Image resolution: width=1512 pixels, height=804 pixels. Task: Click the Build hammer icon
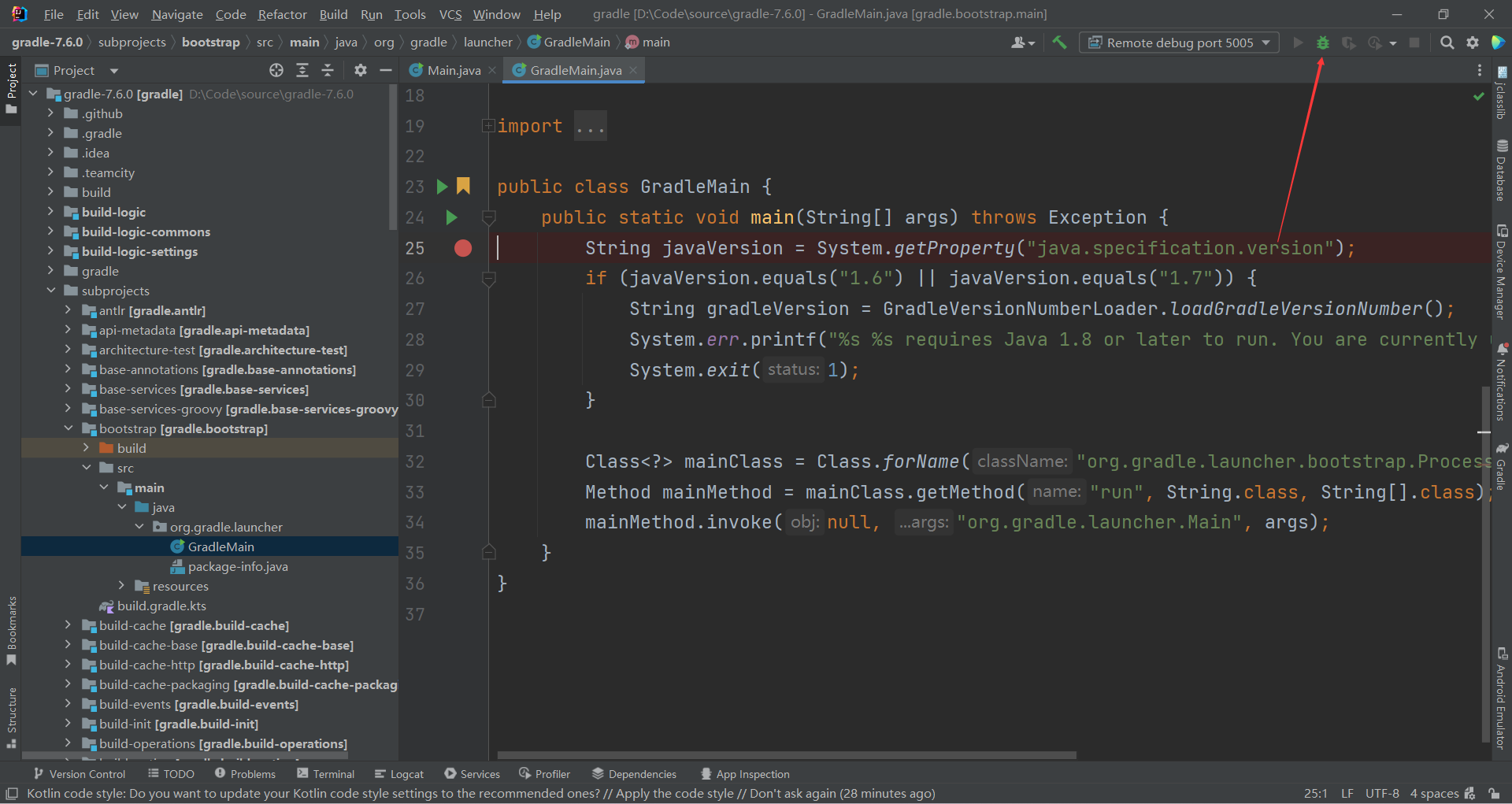[x=1060, y=43]
